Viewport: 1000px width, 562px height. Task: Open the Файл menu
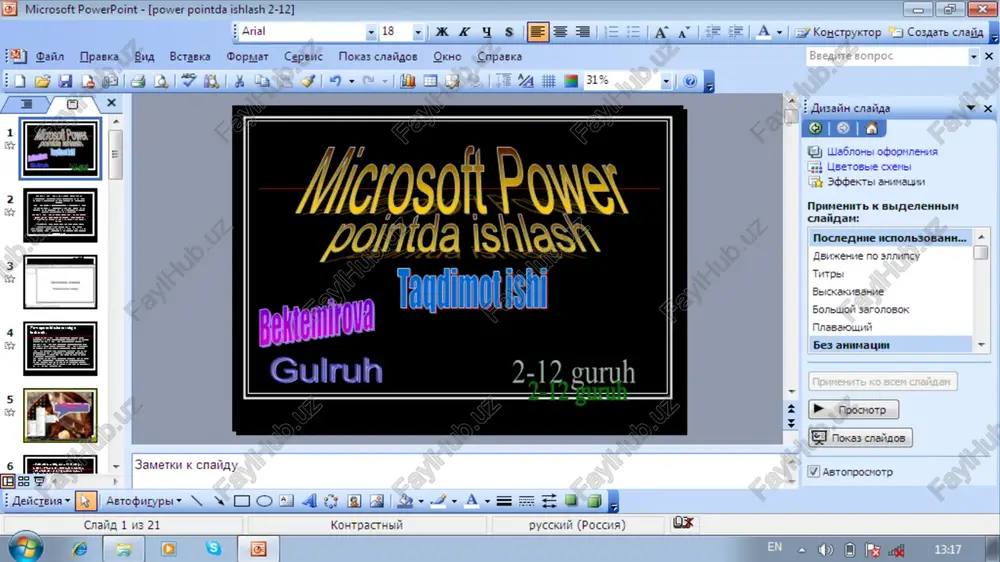click(x=49, y=56)
